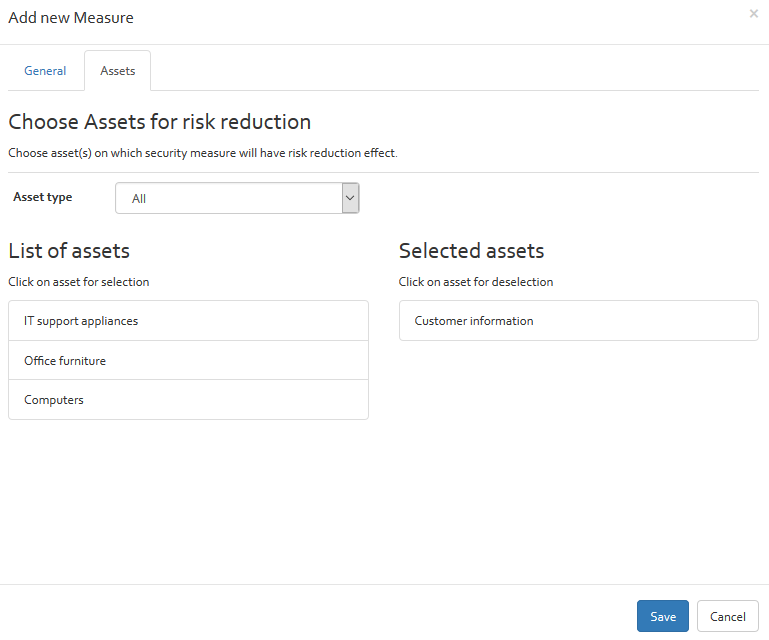Click the Add new Measure title

click(71, 18)
